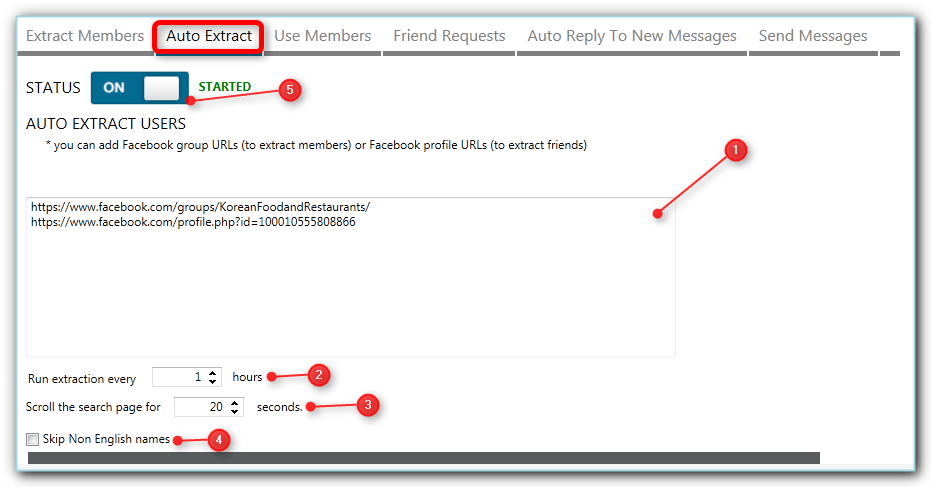The width and height of the screenshot is (931, 487).
Task: Click the note about adding Facebook group URLs
Action: click(316, 145)
